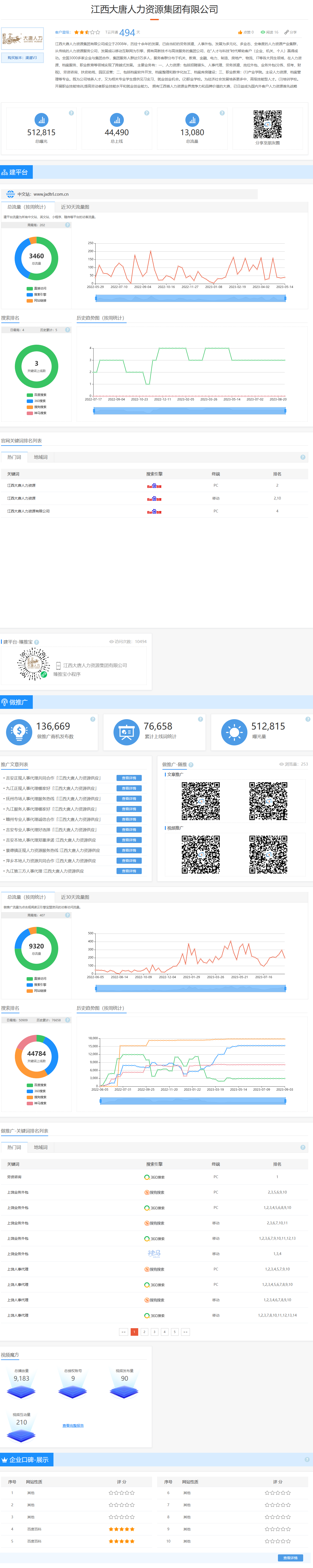The image size is (313, 1568).
Task: Select 热门词 tab in 官网关键词排名列表
Action: pyautogui.click(x=14, y=457)
